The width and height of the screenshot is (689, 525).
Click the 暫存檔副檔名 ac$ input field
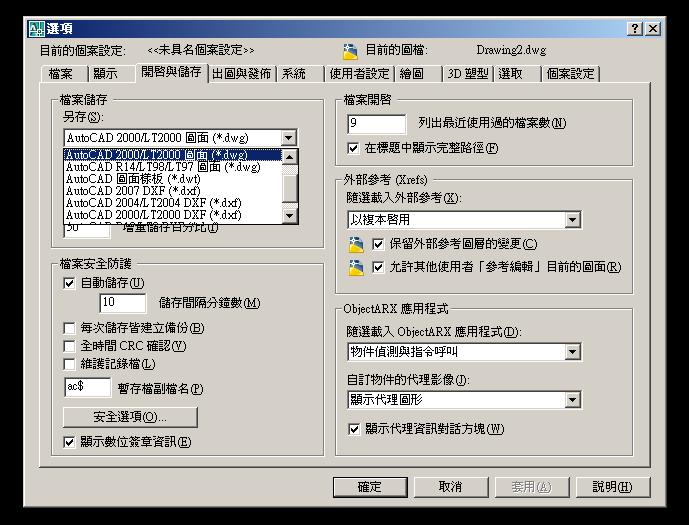[x=88, y=387]
